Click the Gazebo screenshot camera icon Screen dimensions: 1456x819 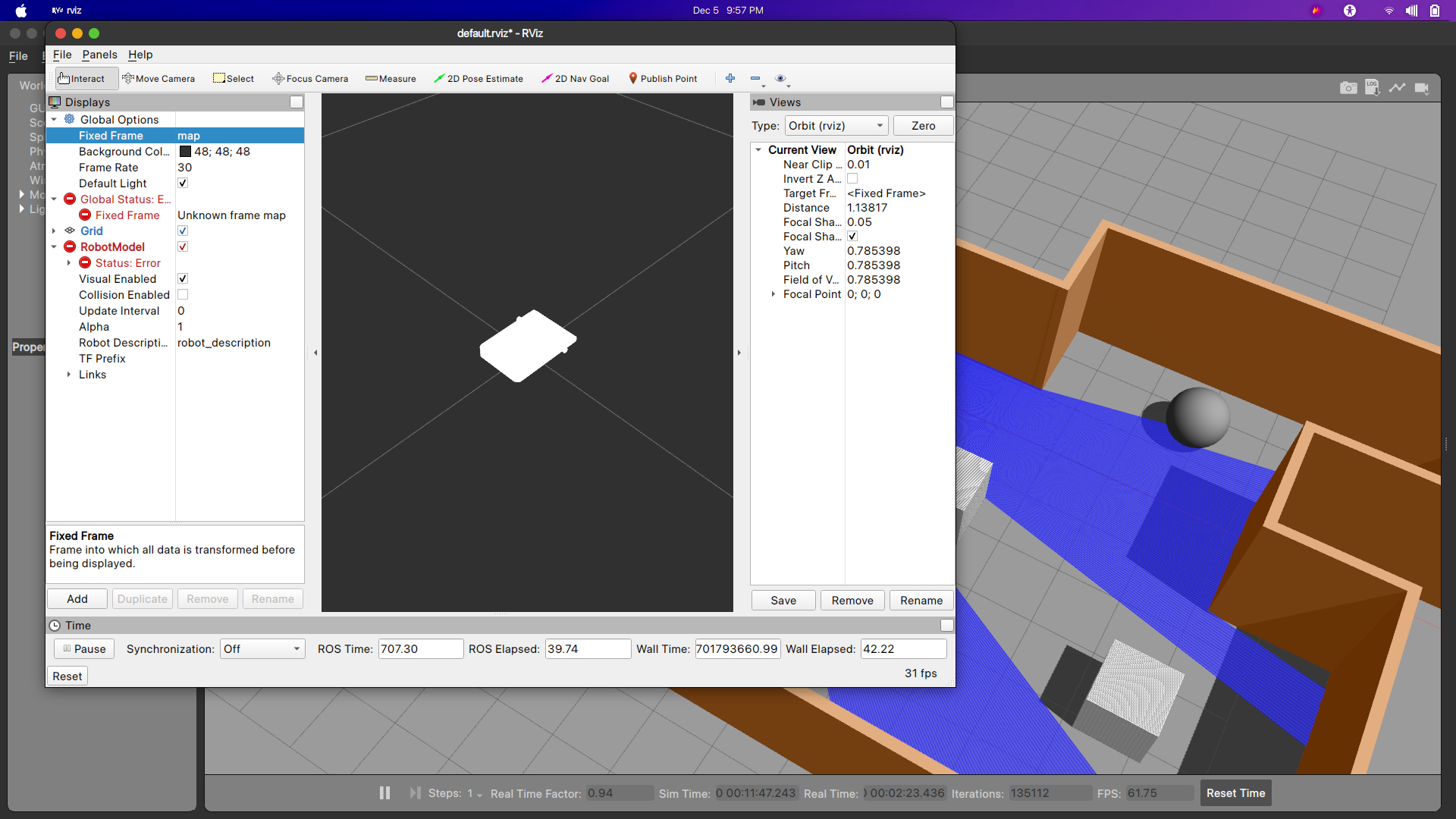pyautogui.click(x=1348, y=88)
